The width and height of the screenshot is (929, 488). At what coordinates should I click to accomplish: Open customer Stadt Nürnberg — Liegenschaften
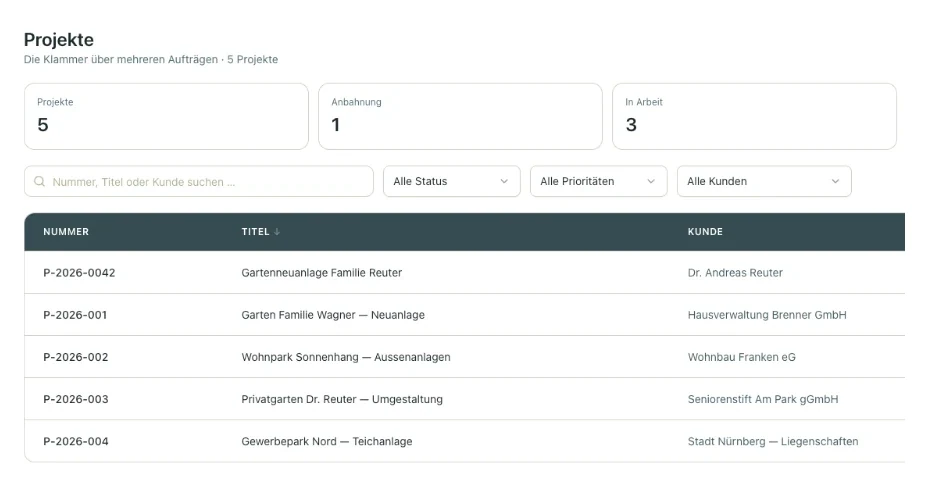pyautogui.click(x=773, y=441)
